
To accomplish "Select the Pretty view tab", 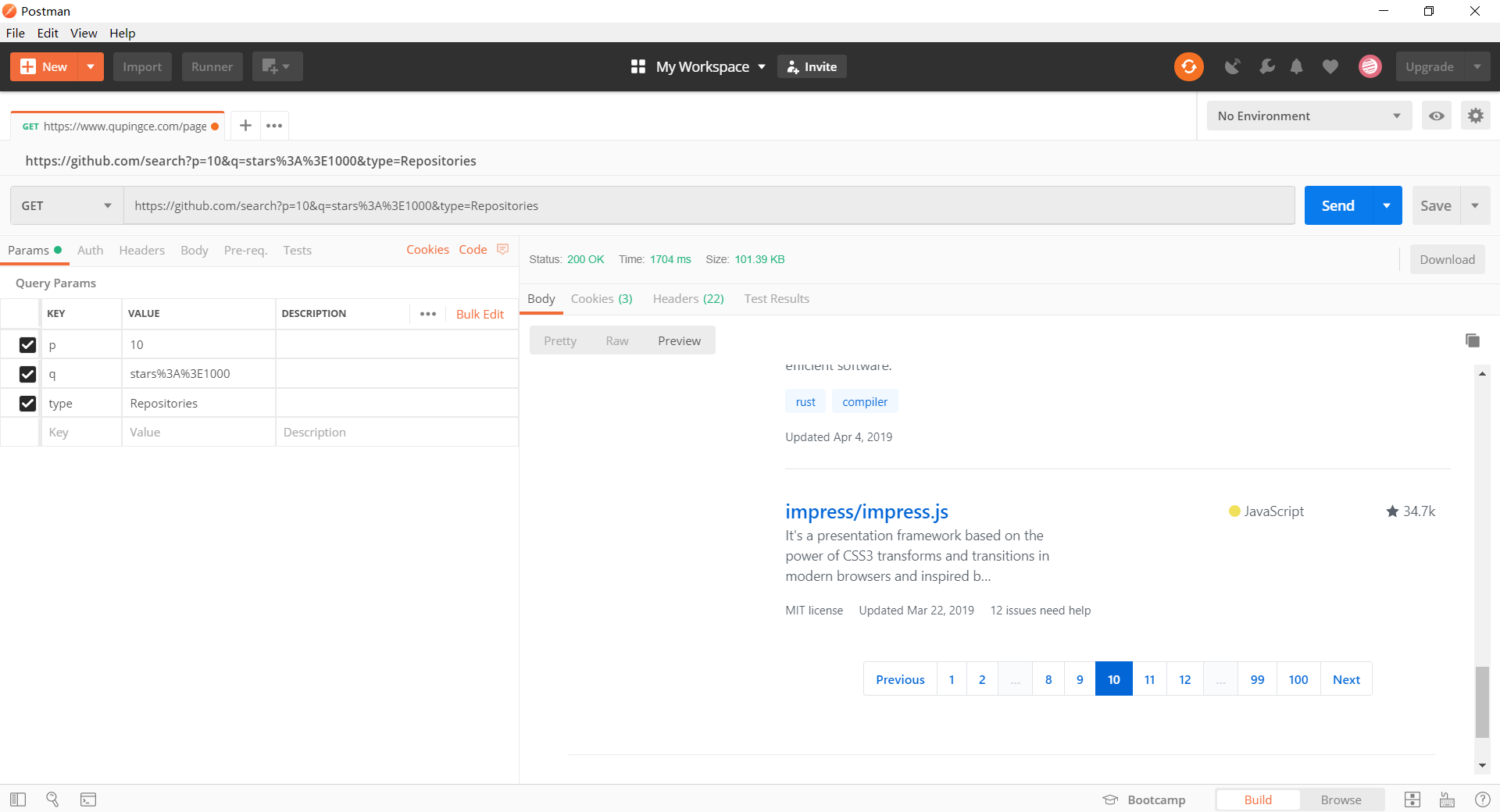I will (x=560, y=340).
